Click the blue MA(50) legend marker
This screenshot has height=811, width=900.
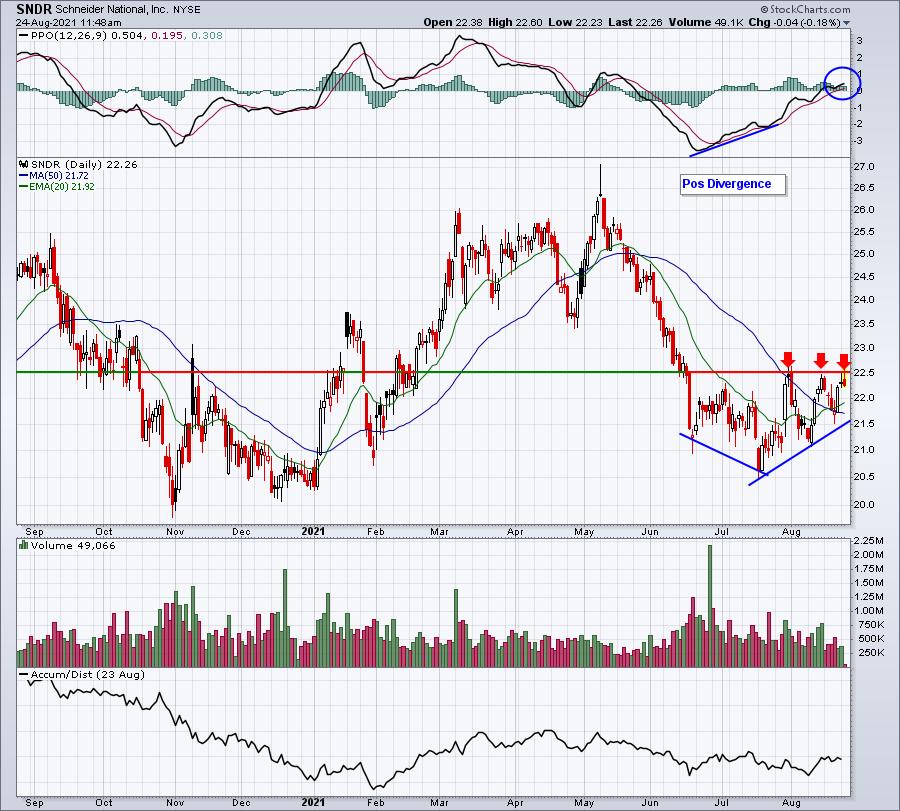[24, 176]
